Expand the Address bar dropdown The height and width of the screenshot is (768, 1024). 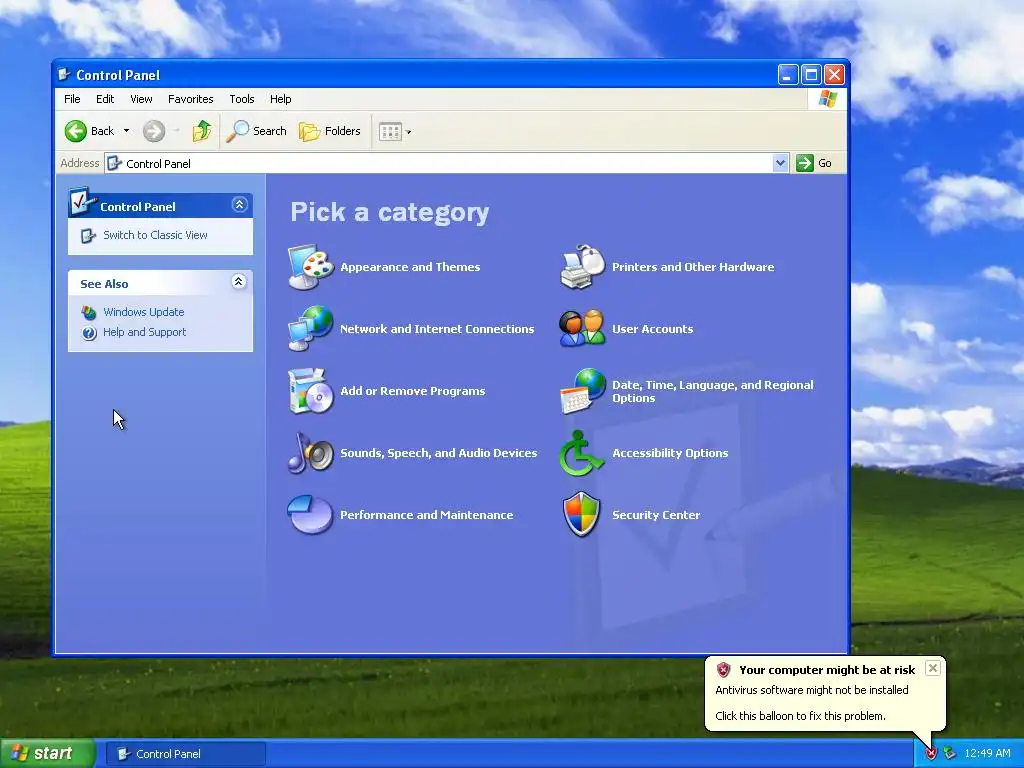[x=780, y=163]
